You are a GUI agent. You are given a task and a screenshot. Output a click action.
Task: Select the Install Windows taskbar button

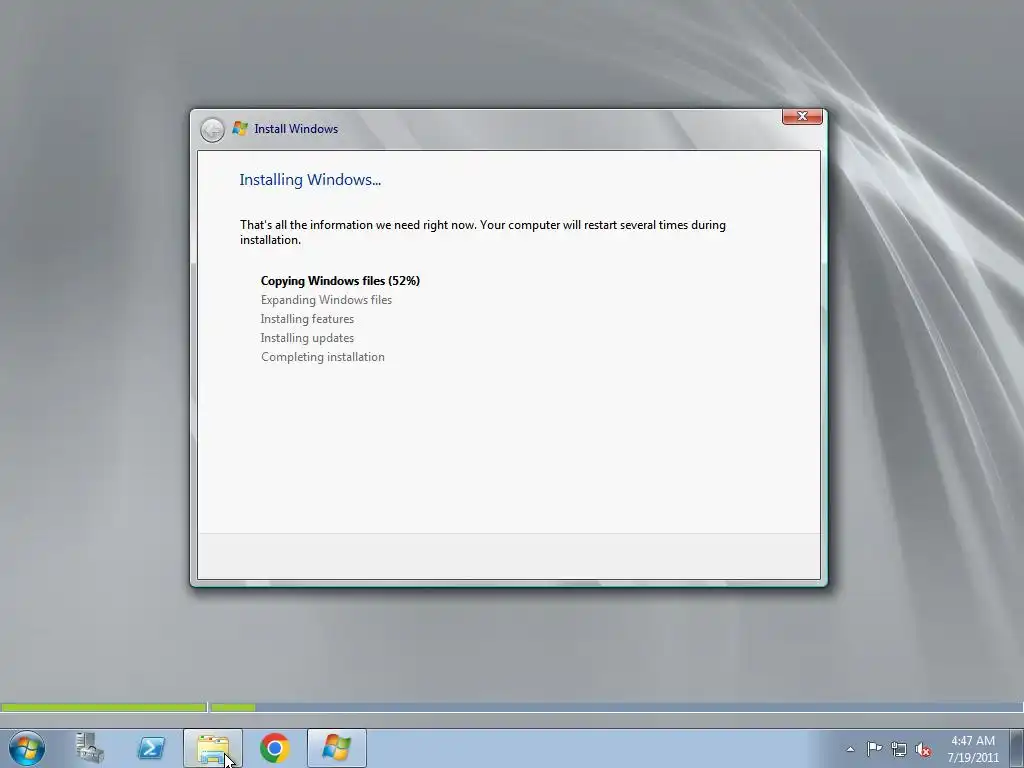336,748
